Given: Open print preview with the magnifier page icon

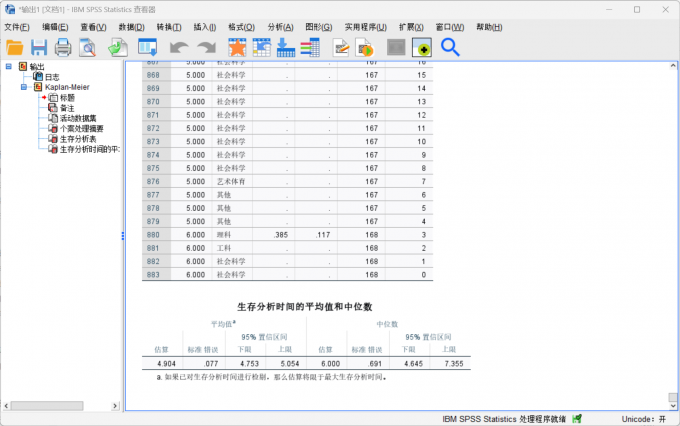Looking at the screenshot, I should coord(87,47).
